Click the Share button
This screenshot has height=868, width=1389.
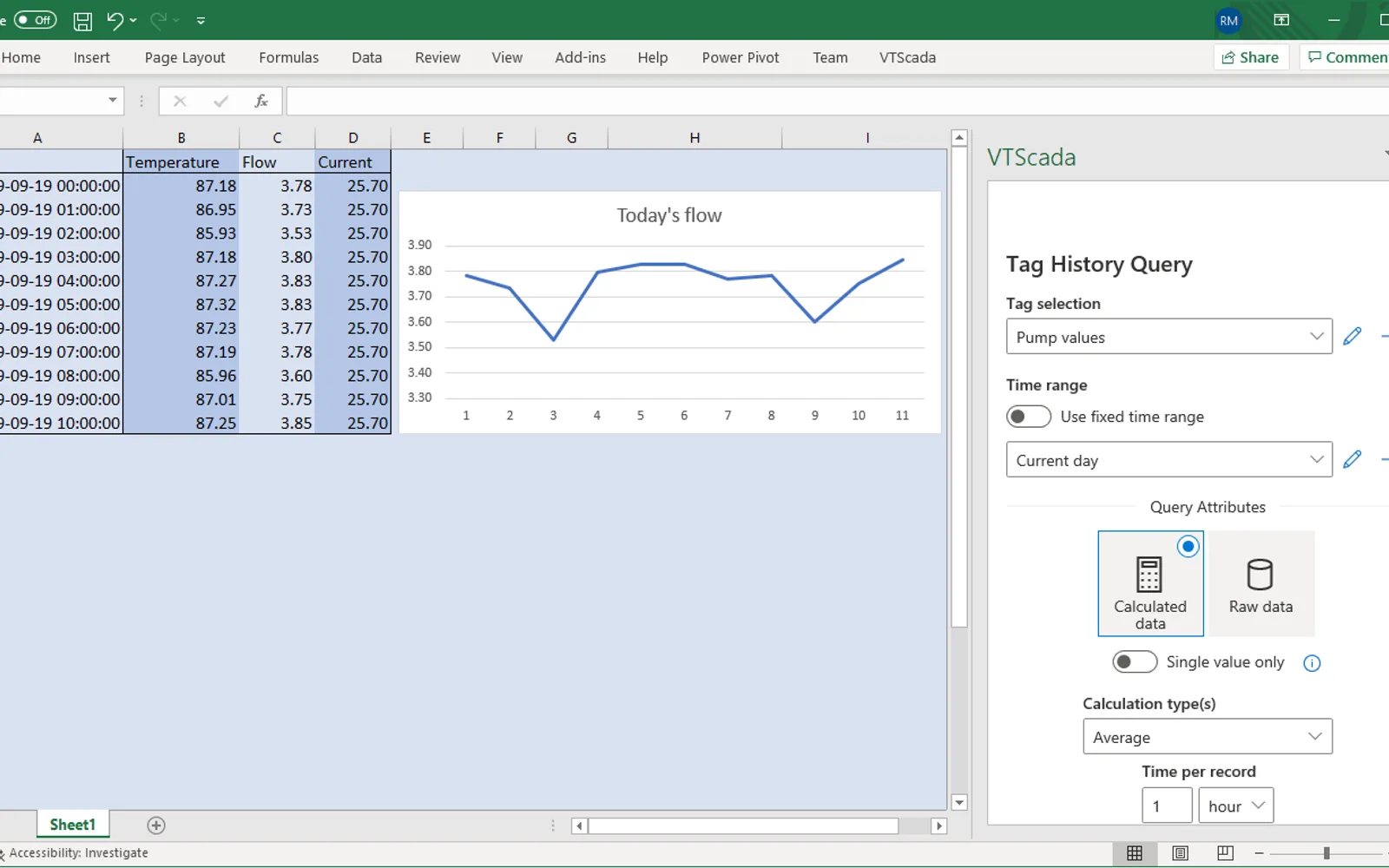[x=1250, y=57]
